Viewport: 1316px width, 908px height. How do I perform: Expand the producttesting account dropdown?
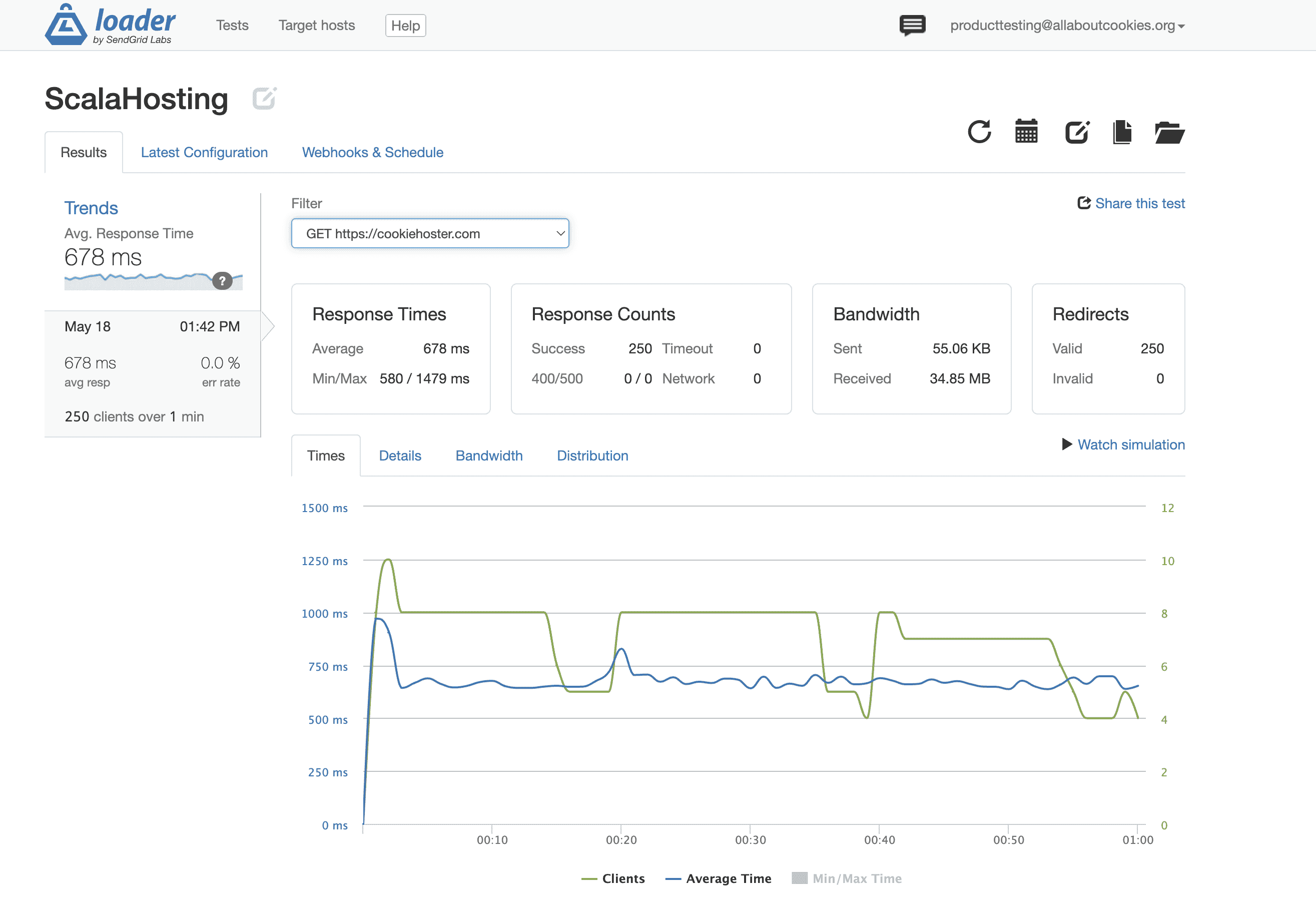[1067, 26]
